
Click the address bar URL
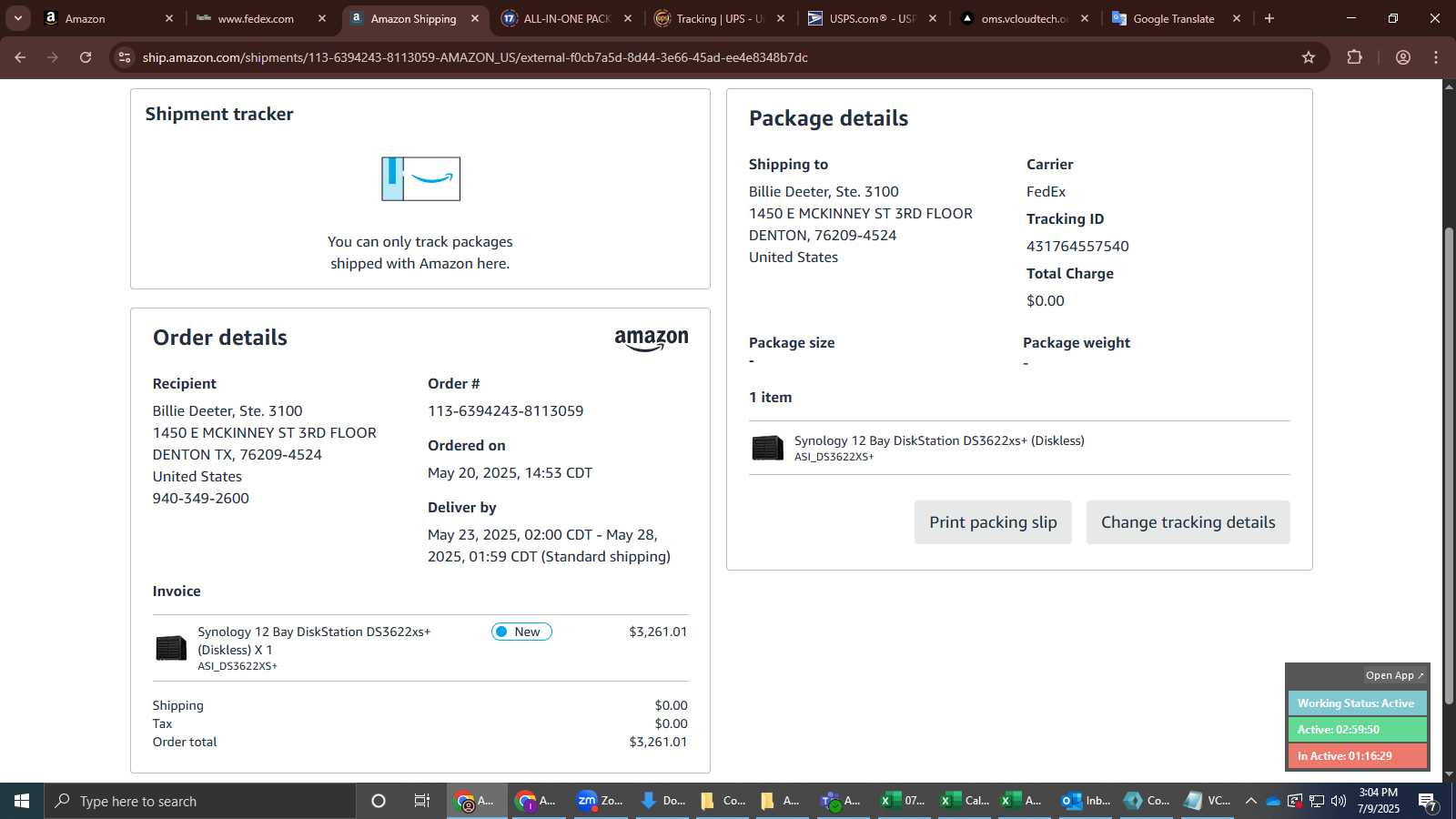click(475, 57)
